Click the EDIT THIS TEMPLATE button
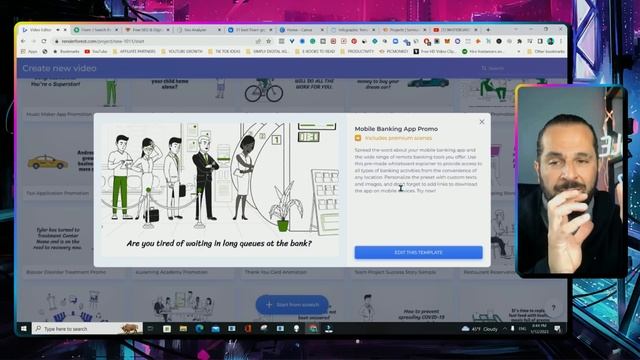This screenshot has width=640, height=360. pyautogui.click(x=418, y=252)
